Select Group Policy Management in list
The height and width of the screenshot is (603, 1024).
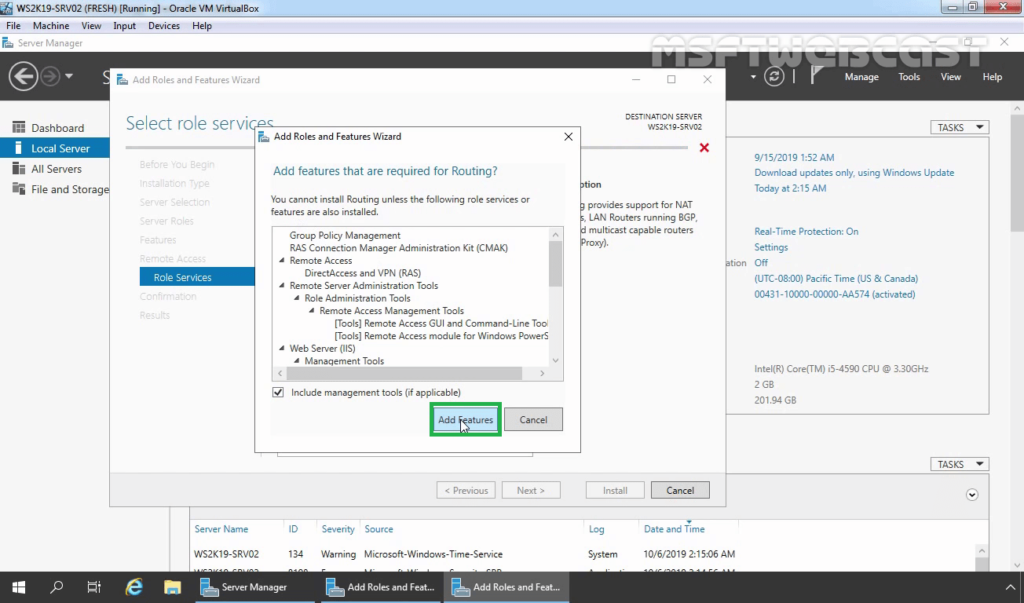pyautogui.click(x=345, y=235)
